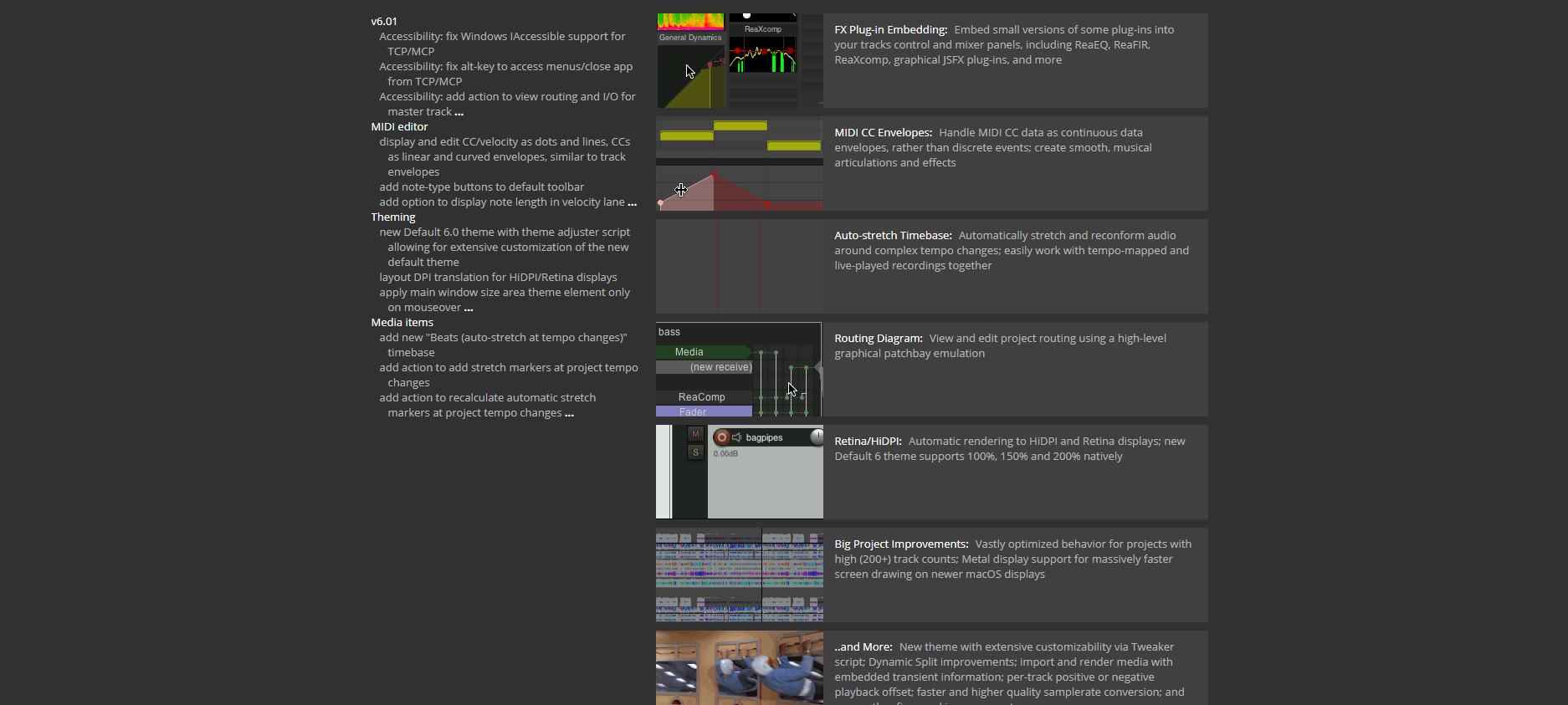Viewport: 1568px width, 705px height.
Task: Click the FX Plug-in Embedding heading
Action: [x=890, y=29]
